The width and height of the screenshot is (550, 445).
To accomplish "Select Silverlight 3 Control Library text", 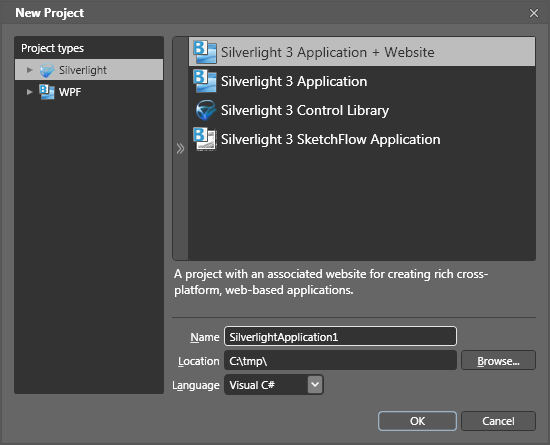I will 305,110.
